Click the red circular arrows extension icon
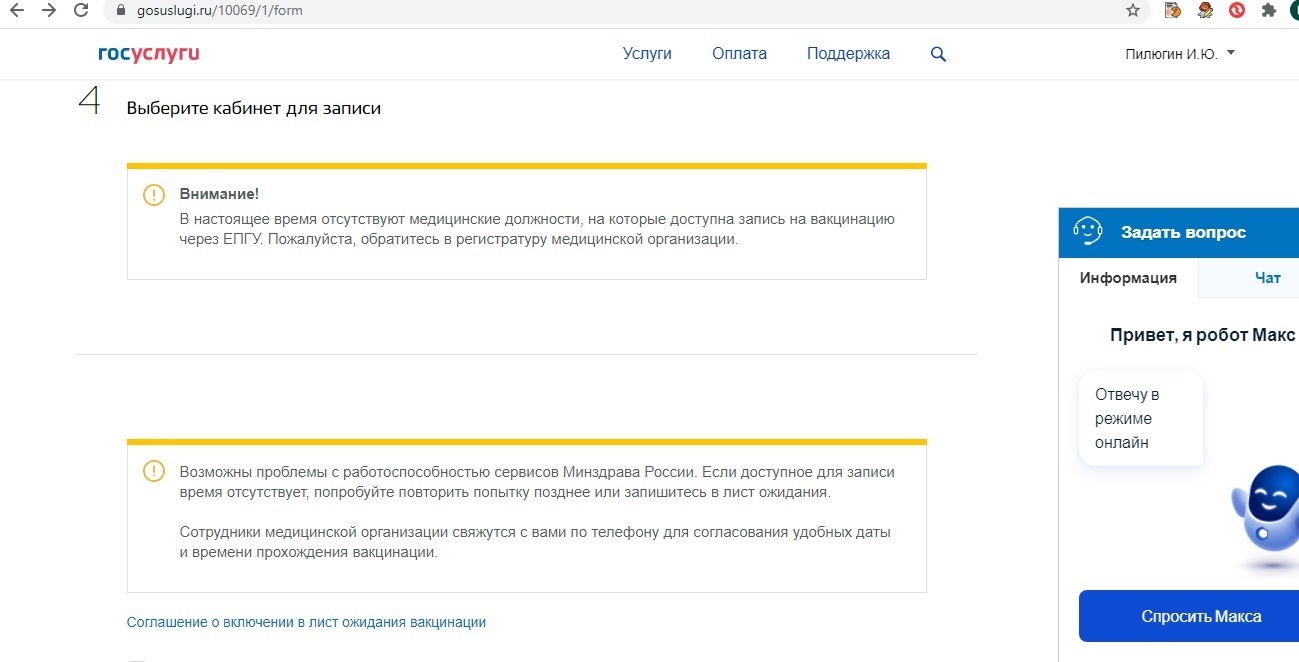 pos(1237,11)
